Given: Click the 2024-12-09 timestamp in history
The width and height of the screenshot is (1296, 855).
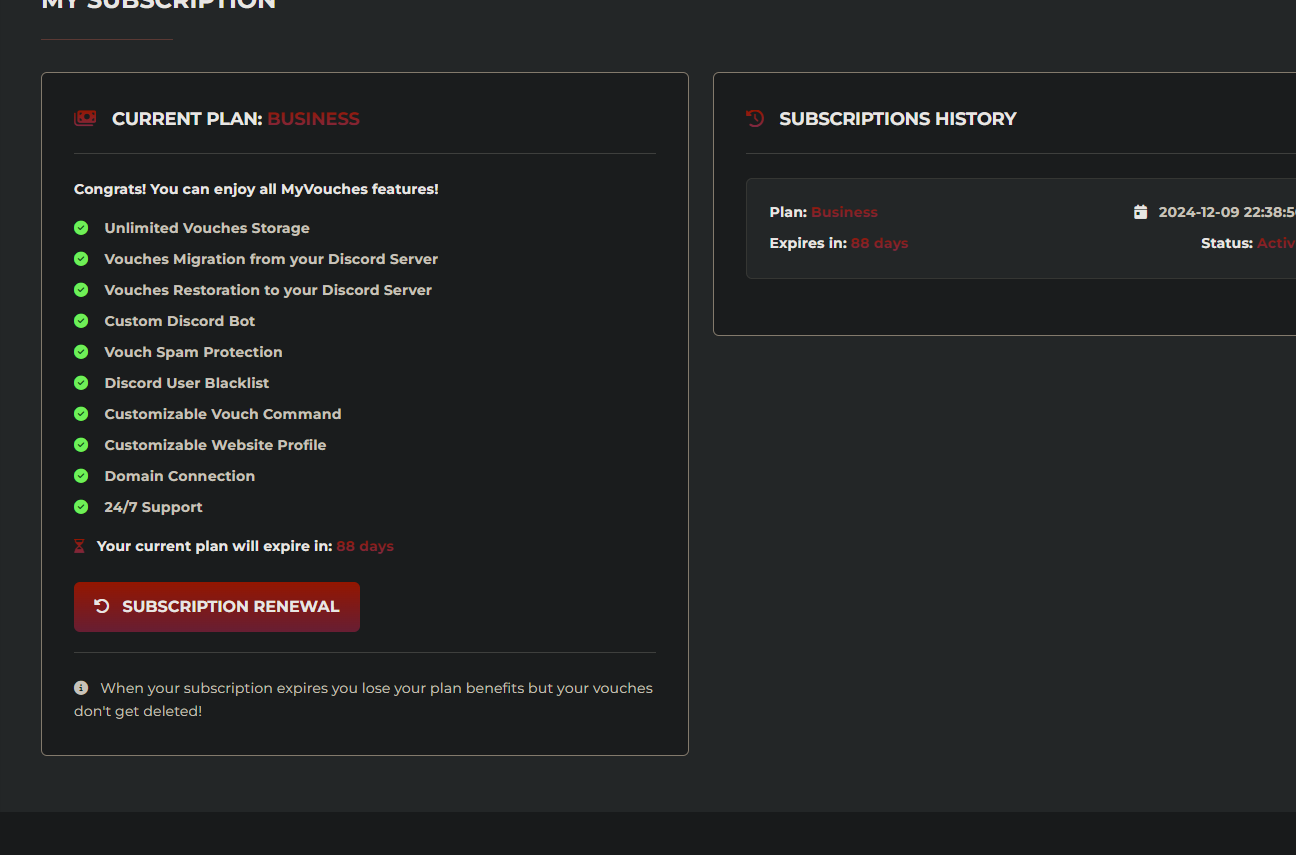Looking at the screenshot, I should (x=1226, y=212).
